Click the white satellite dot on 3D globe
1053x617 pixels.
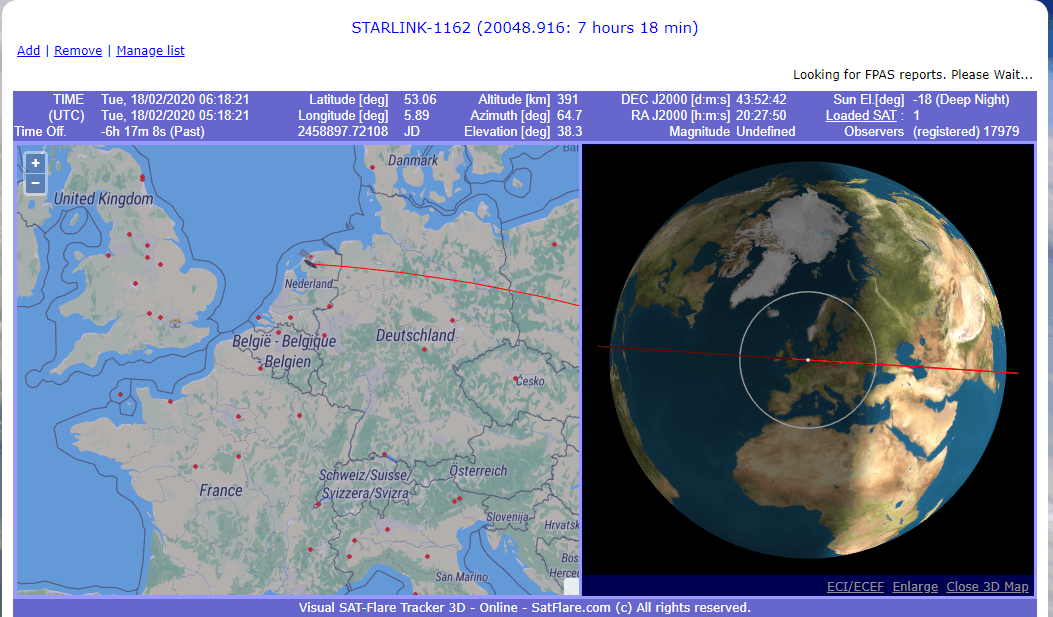[x=808, y=360]
